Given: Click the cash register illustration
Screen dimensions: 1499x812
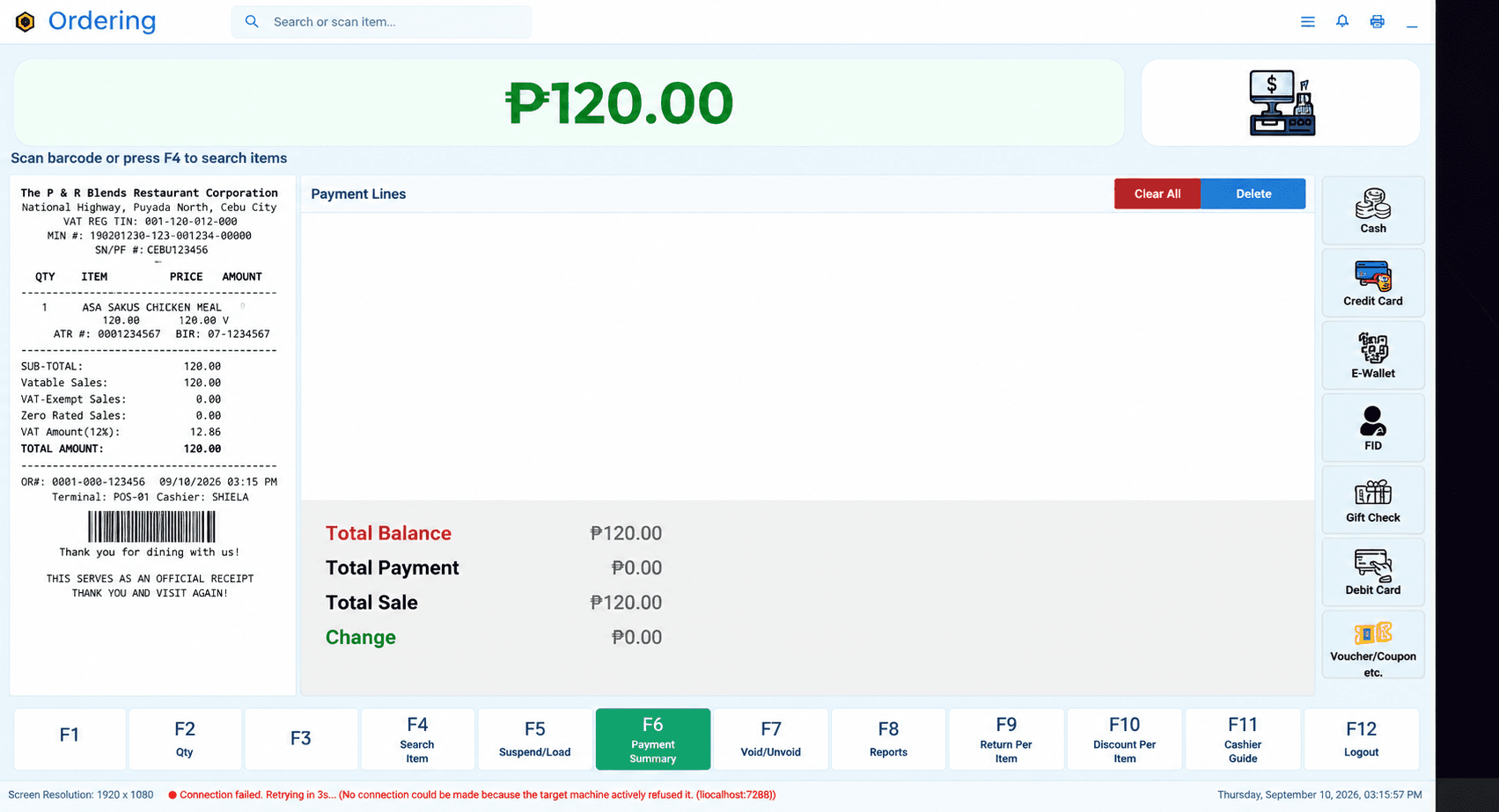Looking at the screenshot, I should click(x=1282, y=103).
